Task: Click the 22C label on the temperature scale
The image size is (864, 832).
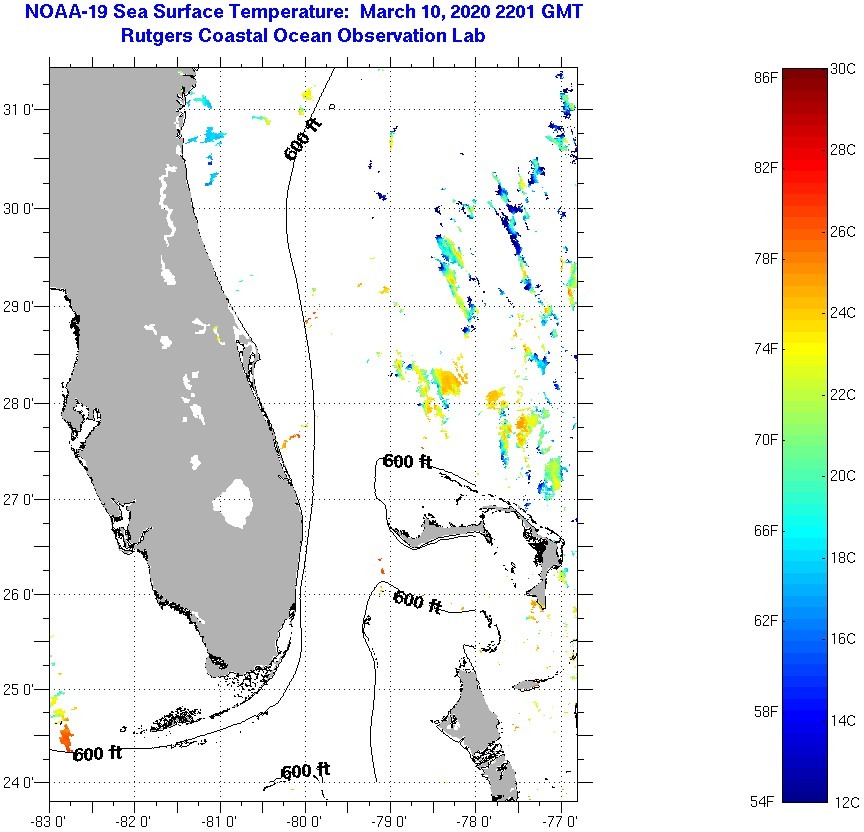Action: (x=842, y=395)
